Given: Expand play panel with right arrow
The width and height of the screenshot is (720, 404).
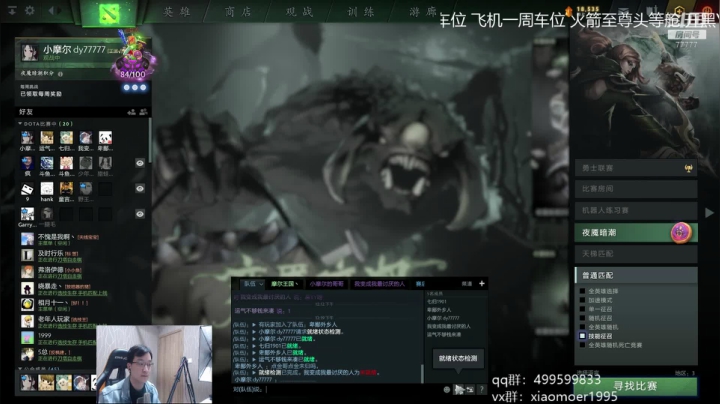Looking at the screenshot, I should pos(709,213).
